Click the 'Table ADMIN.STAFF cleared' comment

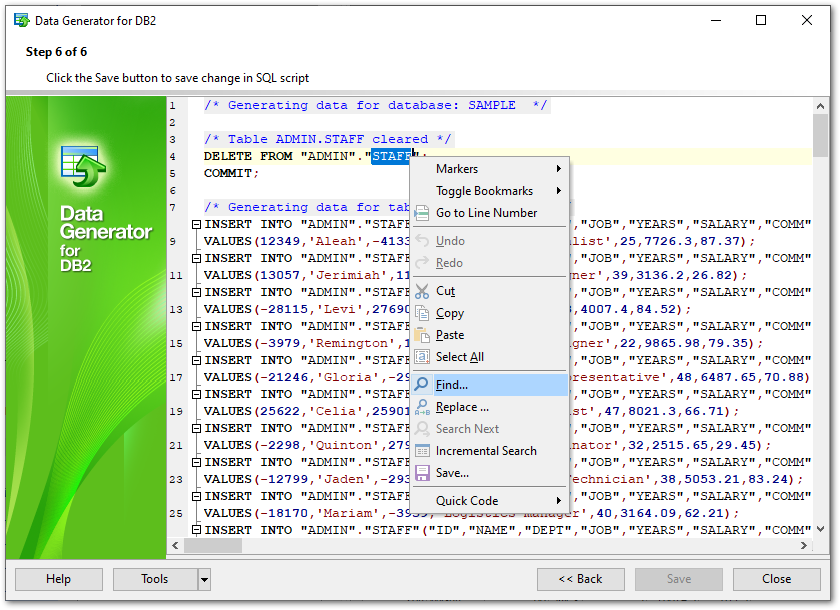pos(328,139)
